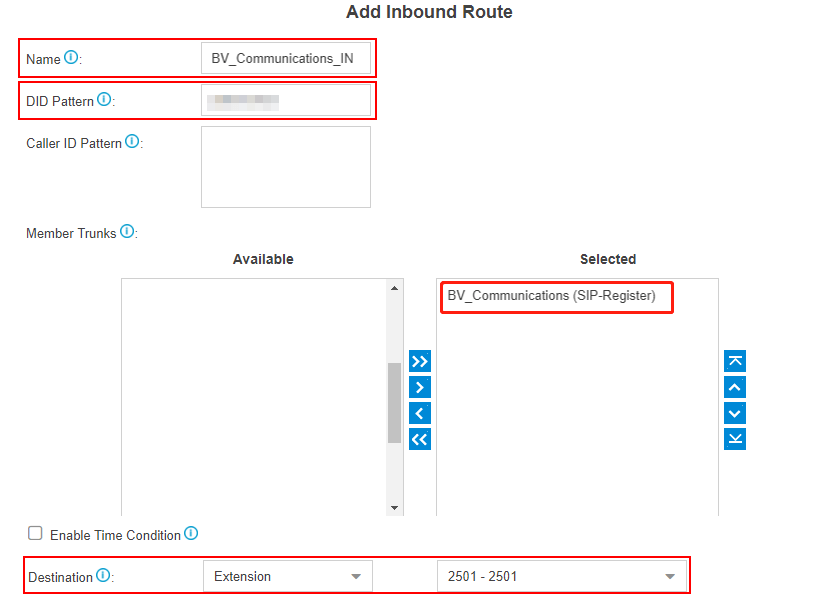Select BV_Communications (SIP-Register) in Selected list
This screenshot has width=837, height=609.
click(551, 296)
